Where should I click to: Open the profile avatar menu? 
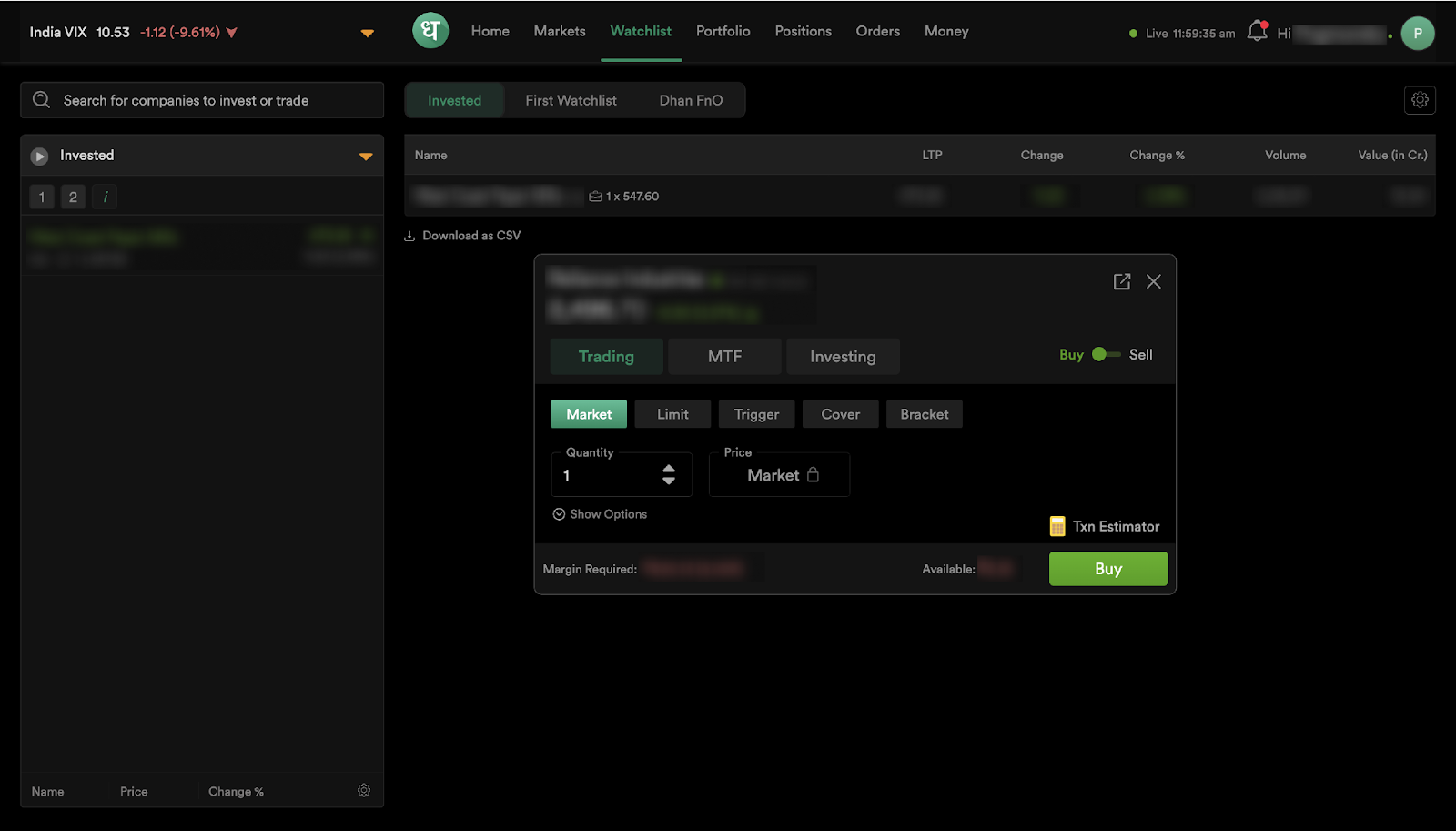point(1418,33)
